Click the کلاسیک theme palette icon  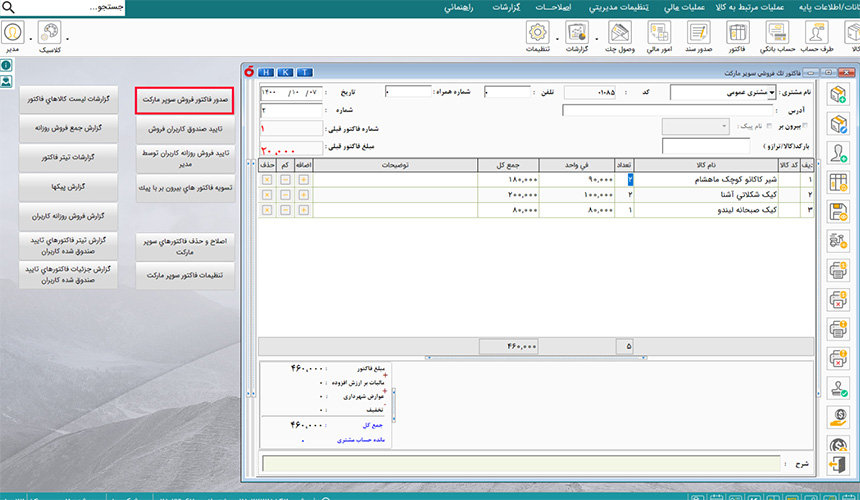[49, 36]
